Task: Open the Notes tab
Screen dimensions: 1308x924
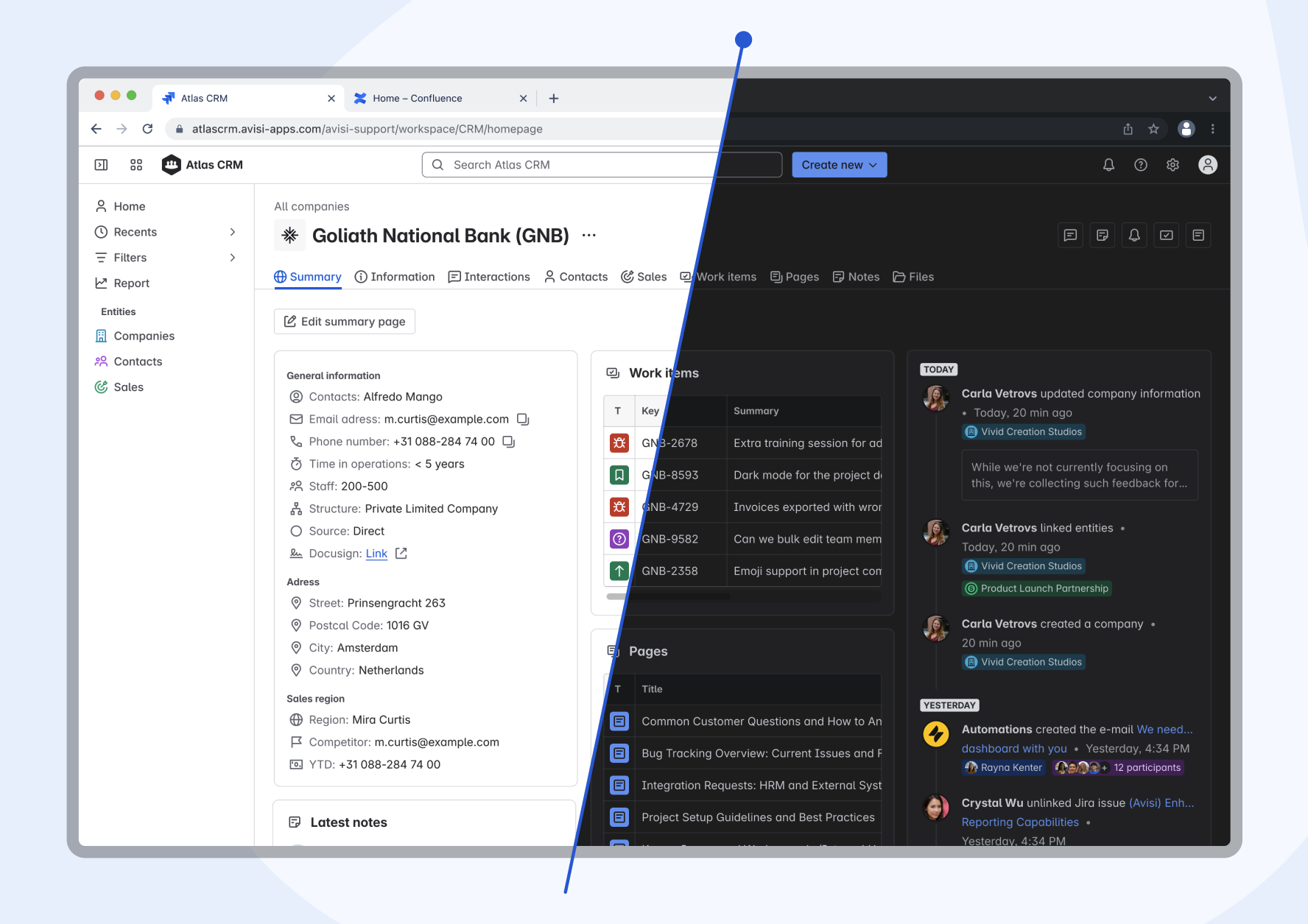Action: pyautogui.click(x=856, y=277)
